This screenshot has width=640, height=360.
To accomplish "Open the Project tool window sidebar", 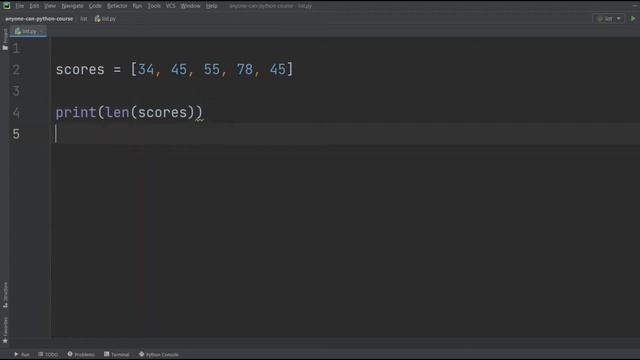I will (x=5, y=39).
